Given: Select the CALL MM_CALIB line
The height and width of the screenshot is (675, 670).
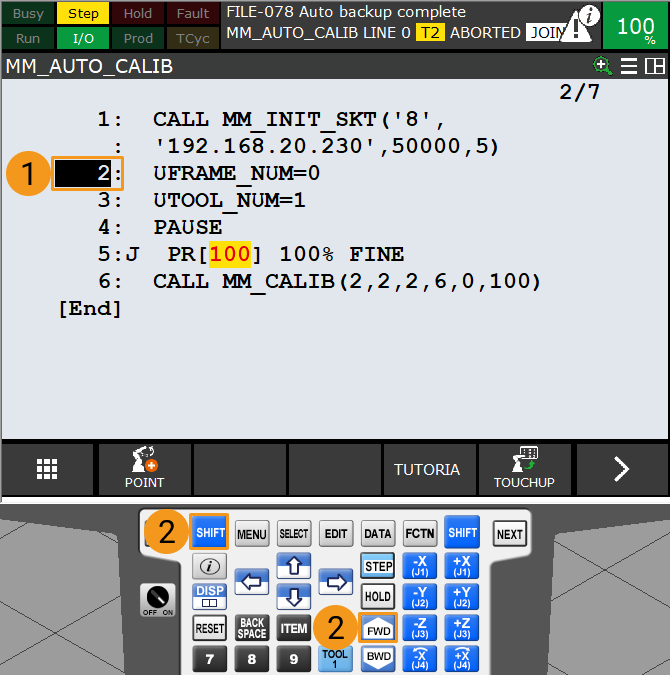Looking at the screenshot, I should point(347,282).
